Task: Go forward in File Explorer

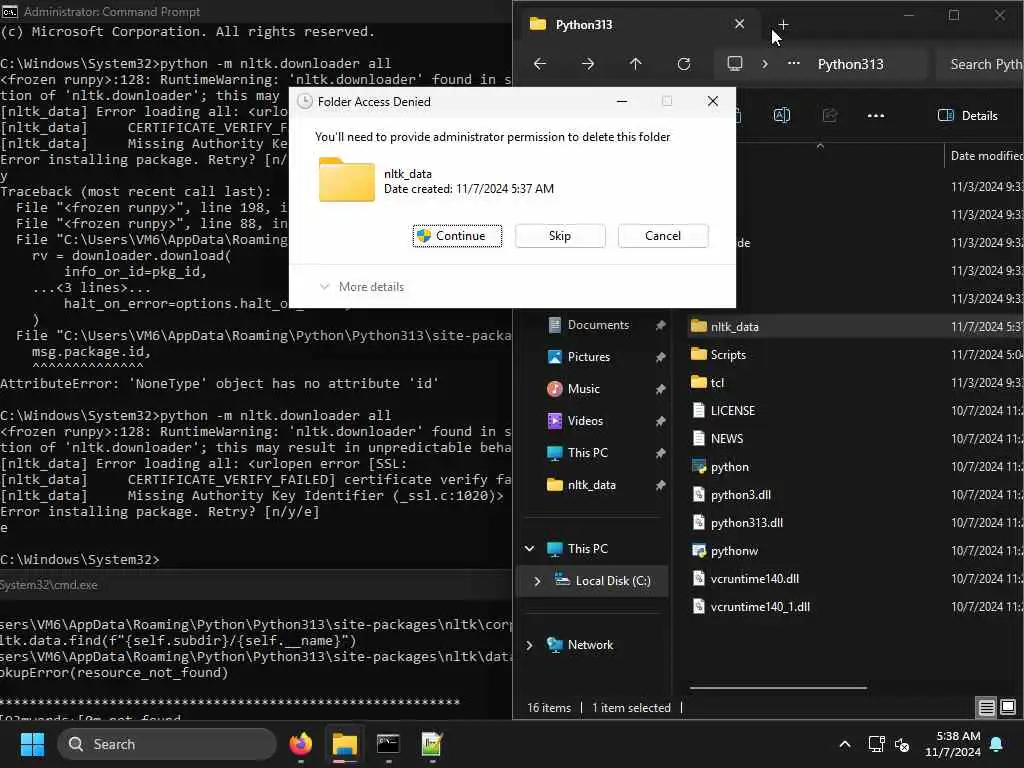Action: 588,64
